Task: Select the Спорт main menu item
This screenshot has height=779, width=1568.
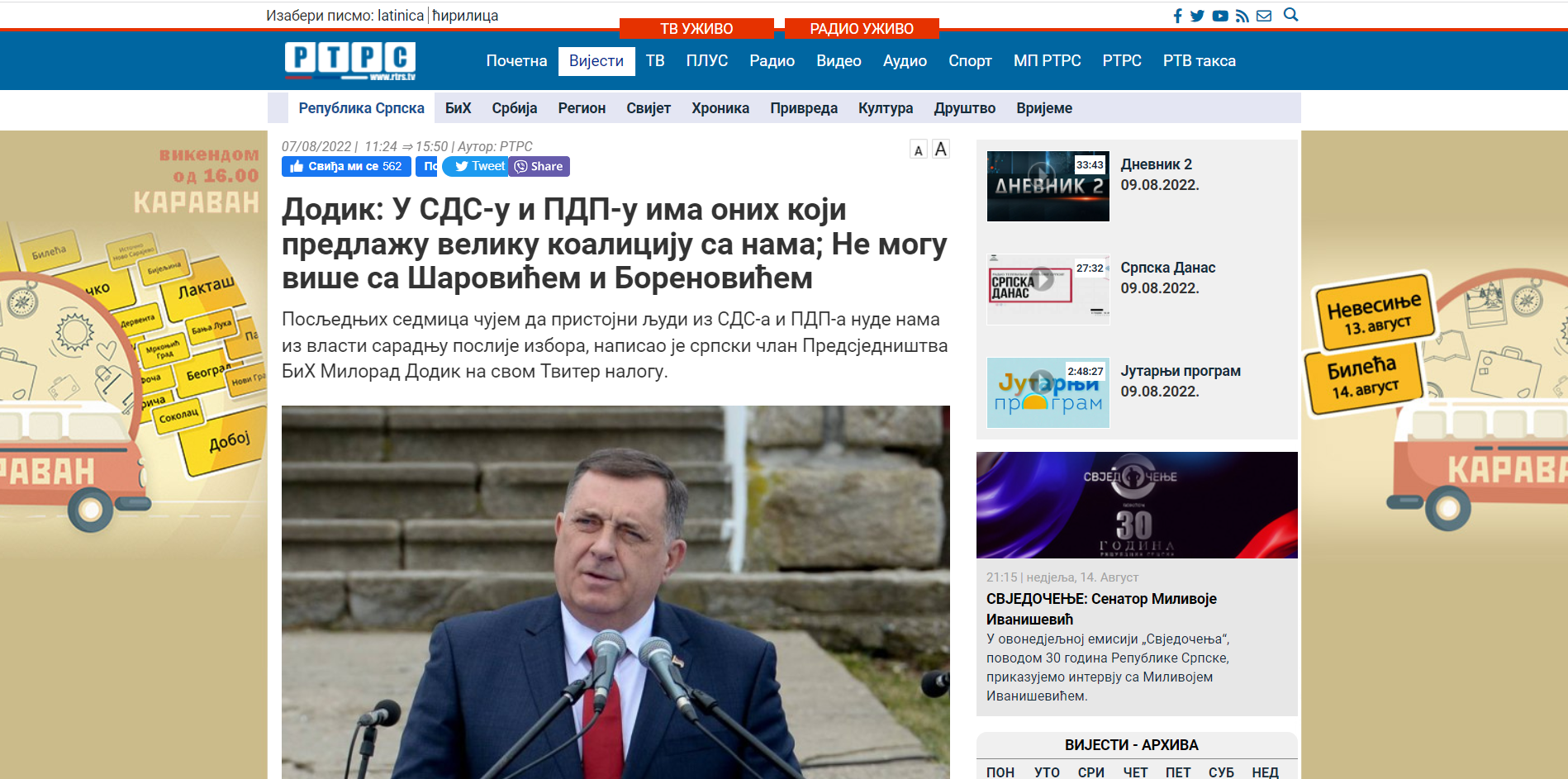Action: point(970,61)
